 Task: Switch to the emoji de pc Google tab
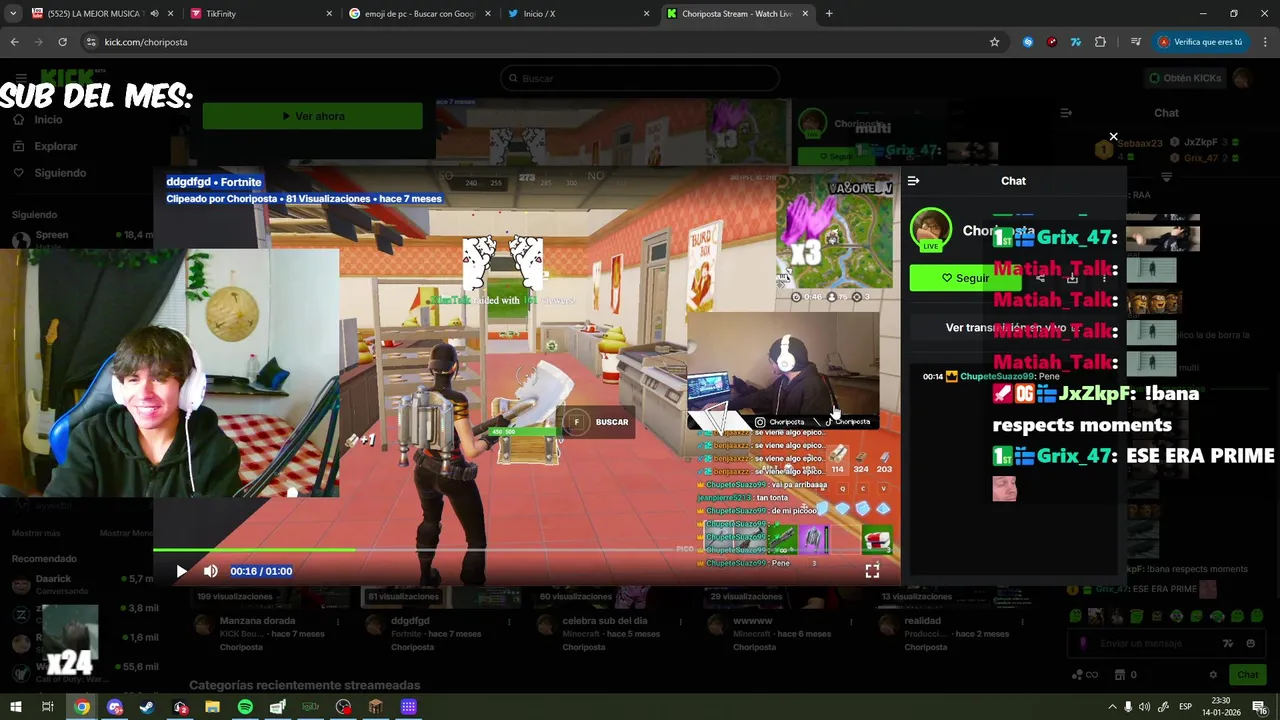coord(420,14)
